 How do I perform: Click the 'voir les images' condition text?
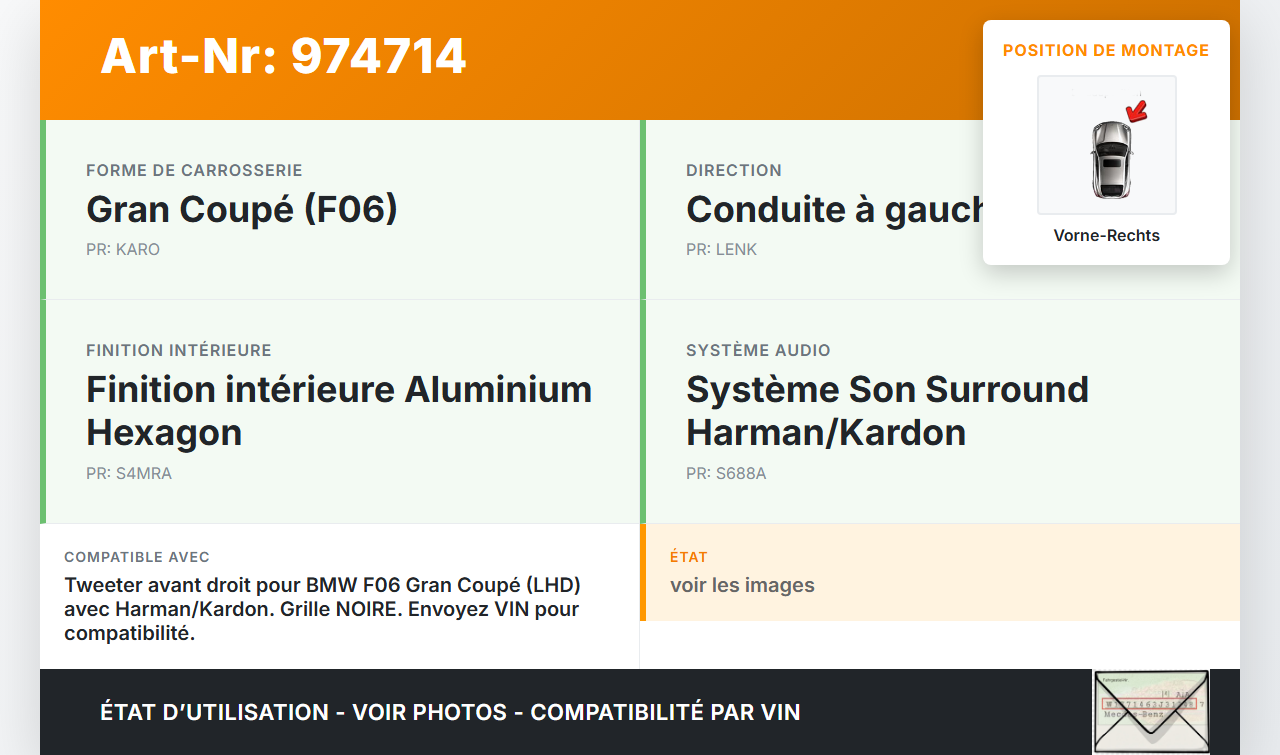click(x=742, y=585)
